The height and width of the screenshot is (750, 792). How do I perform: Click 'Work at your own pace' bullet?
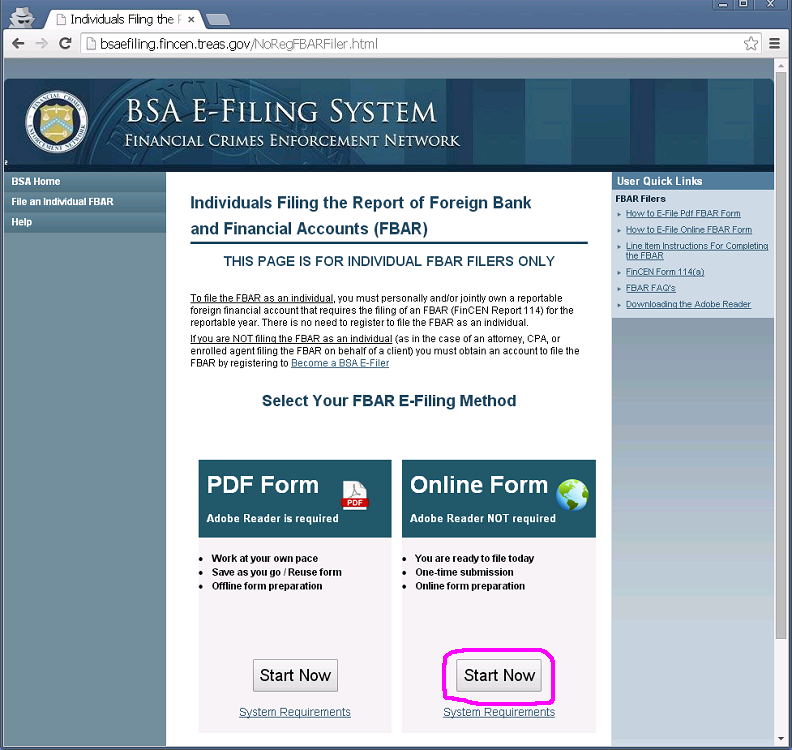(x=265, y=559)
